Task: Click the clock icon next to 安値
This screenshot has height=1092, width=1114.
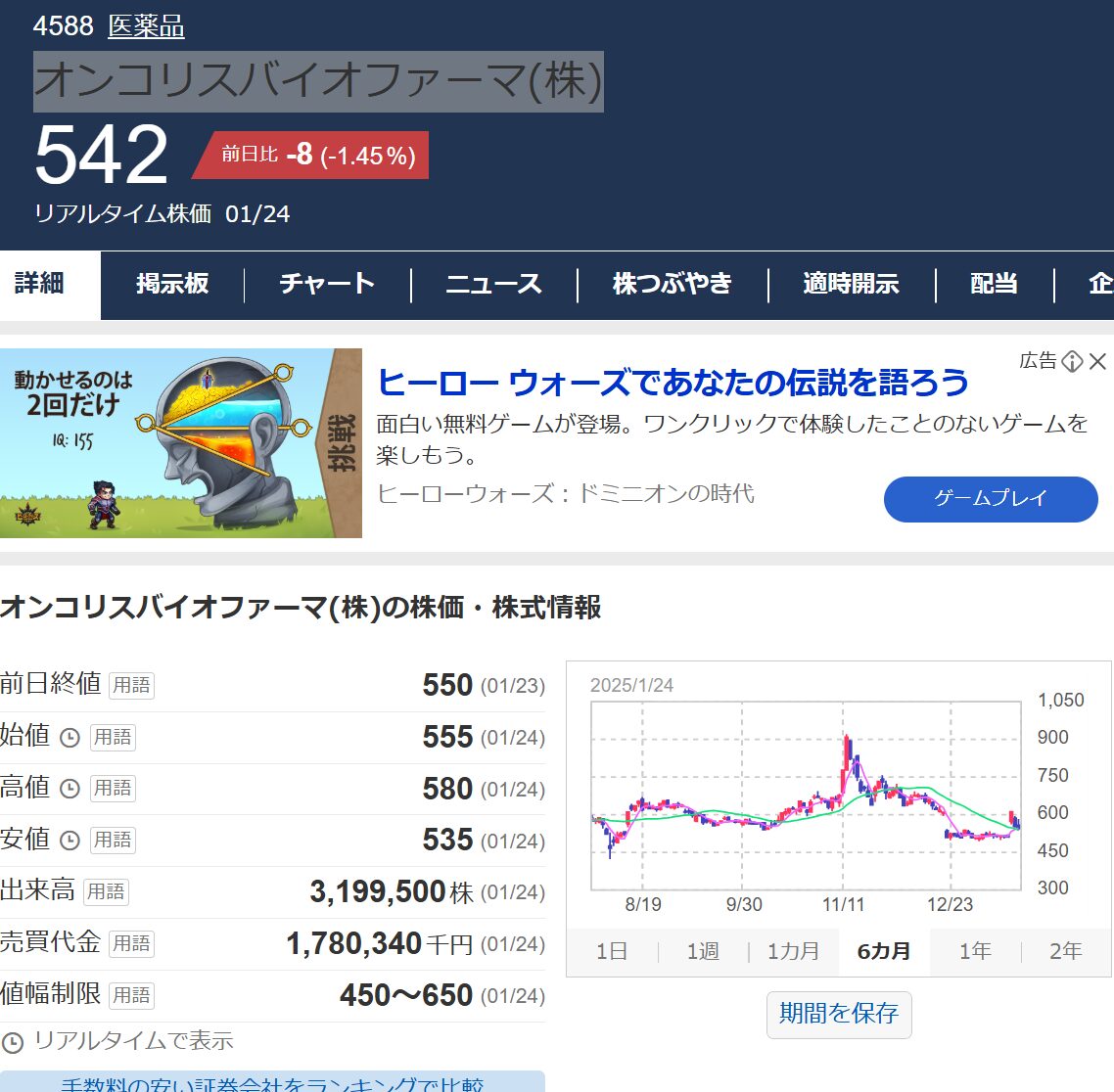Action: pos(70,841)
